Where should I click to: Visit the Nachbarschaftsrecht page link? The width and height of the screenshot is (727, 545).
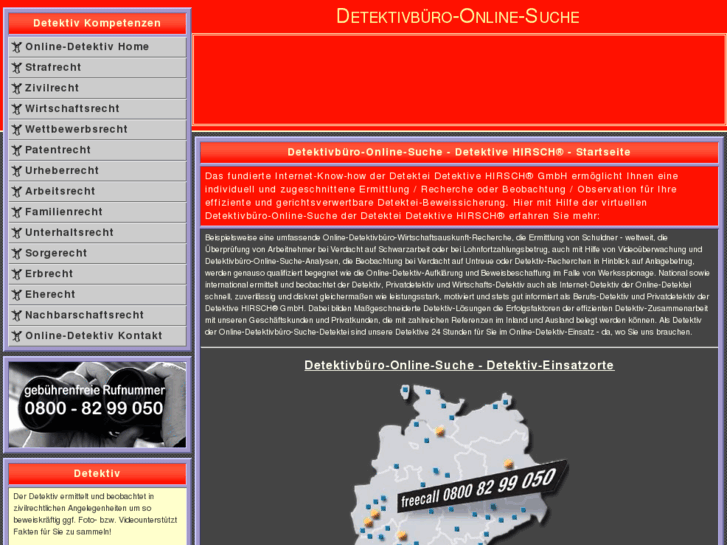97,315
